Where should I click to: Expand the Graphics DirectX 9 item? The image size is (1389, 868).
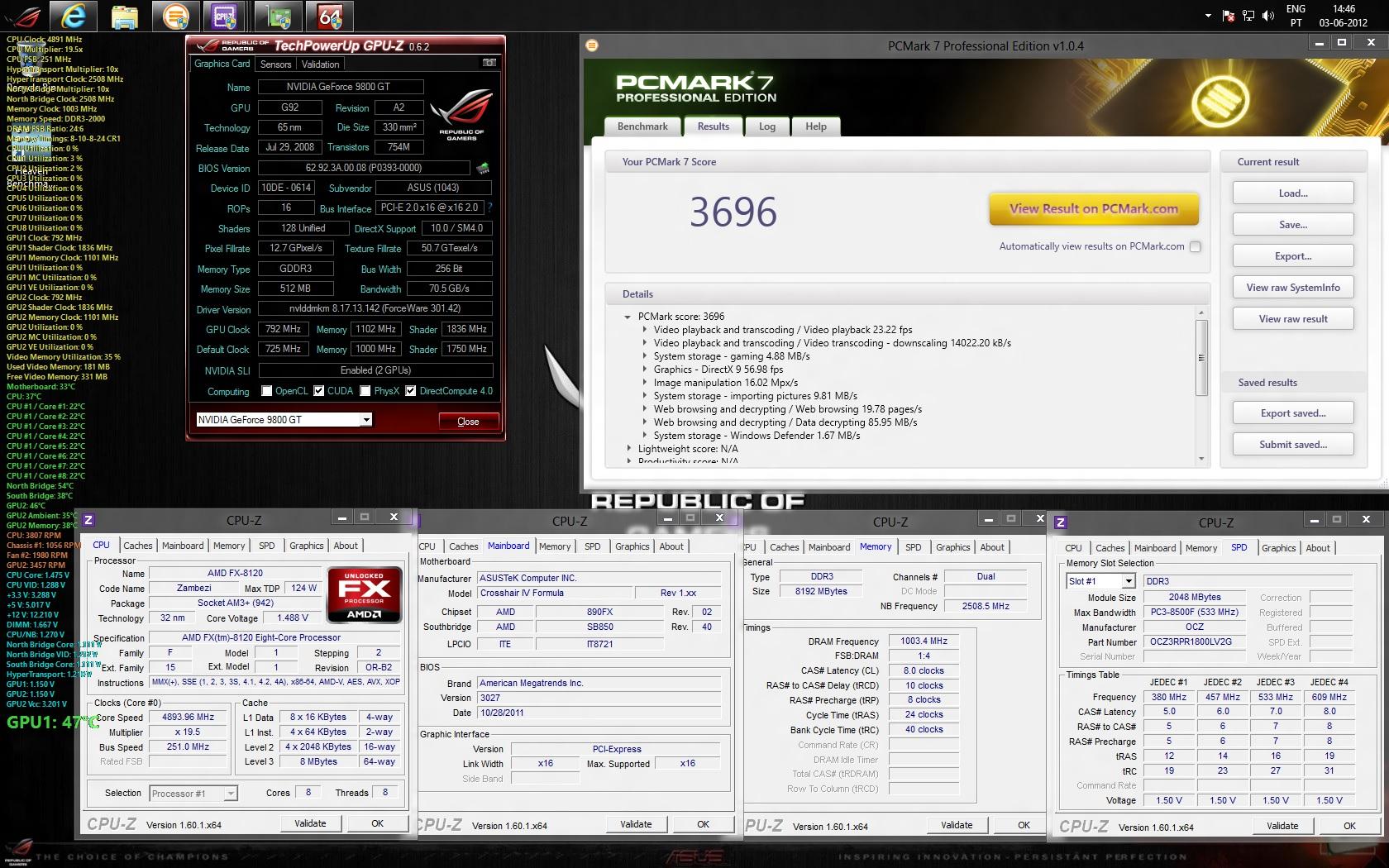click(645, 370)
